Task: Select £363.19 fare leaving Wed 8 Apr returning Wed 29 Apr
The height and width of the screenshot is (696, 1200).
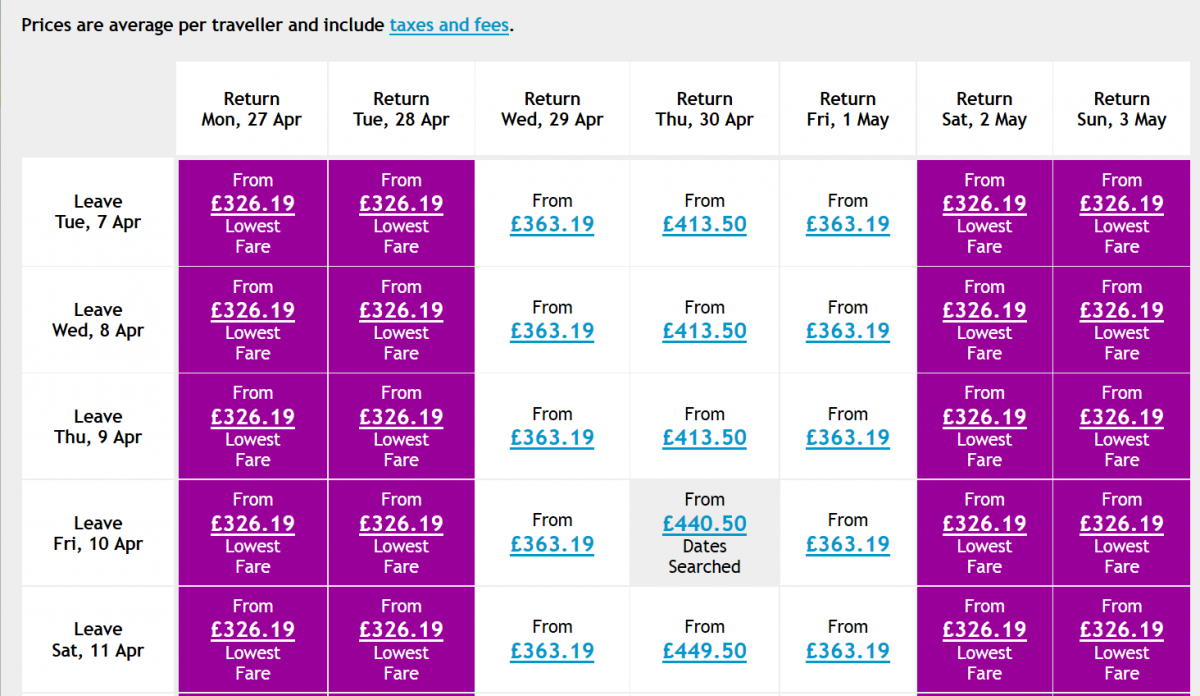Action: (x=552, y=331)
